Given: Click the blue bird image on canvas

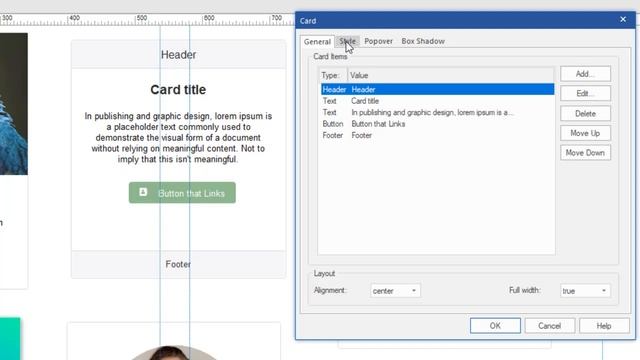Looking at the screenshot, I should coord(13,104).
